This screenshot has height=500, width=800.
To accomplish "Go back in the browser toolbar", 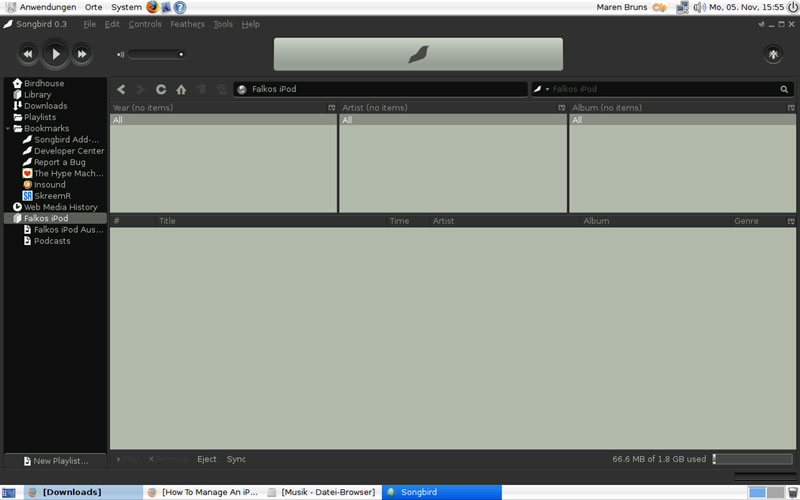I will point(121,89).
